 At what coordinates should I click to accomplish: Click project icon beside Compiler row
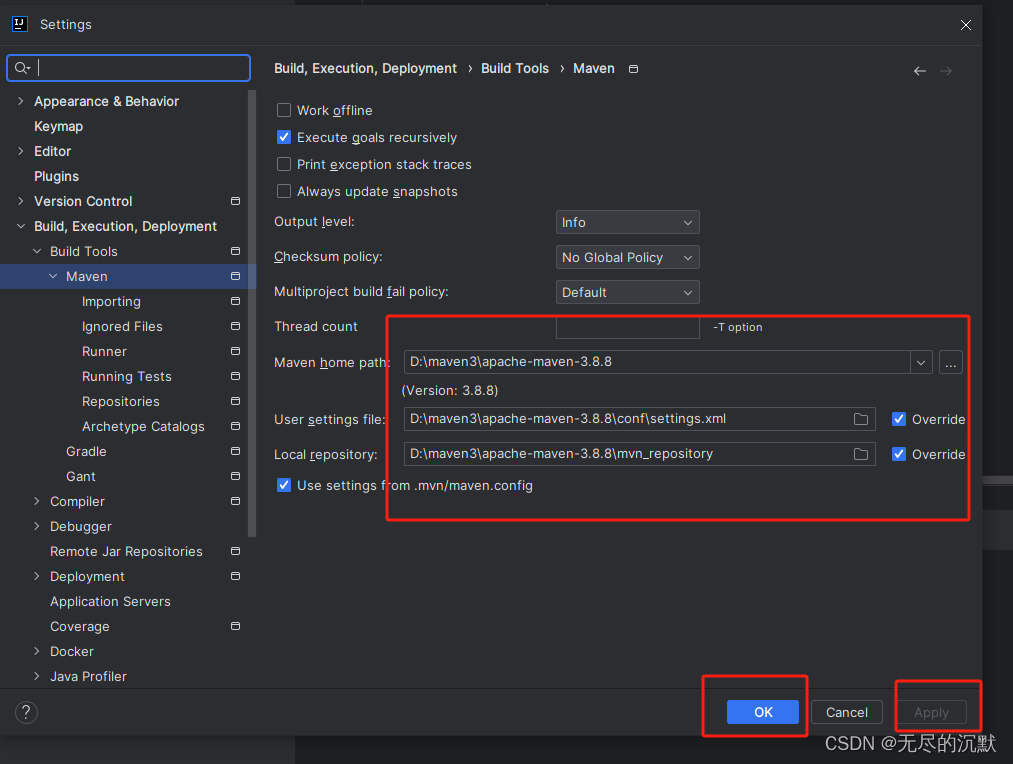click(235, 501)
